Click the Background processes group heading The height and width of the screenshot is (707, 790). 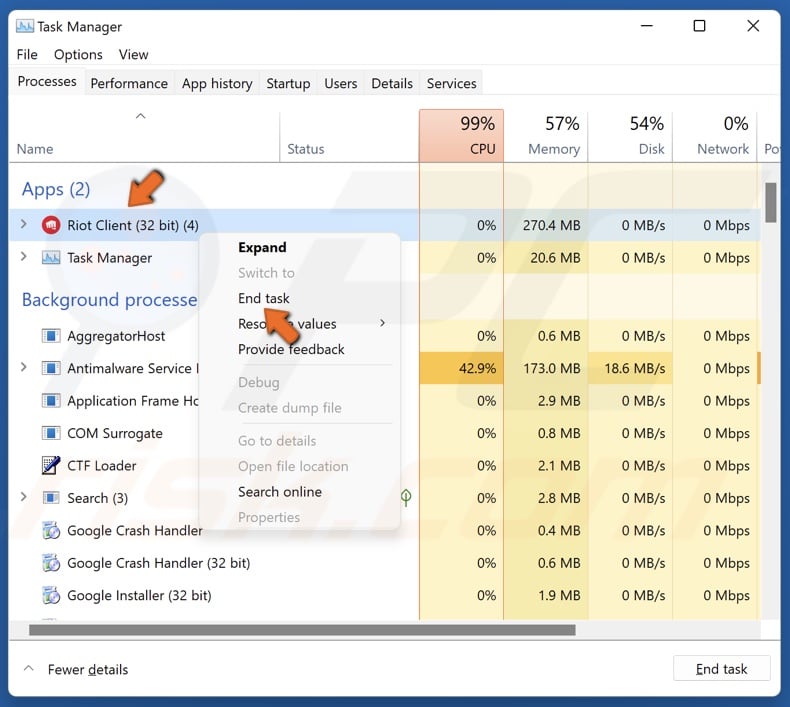point(109,300)
